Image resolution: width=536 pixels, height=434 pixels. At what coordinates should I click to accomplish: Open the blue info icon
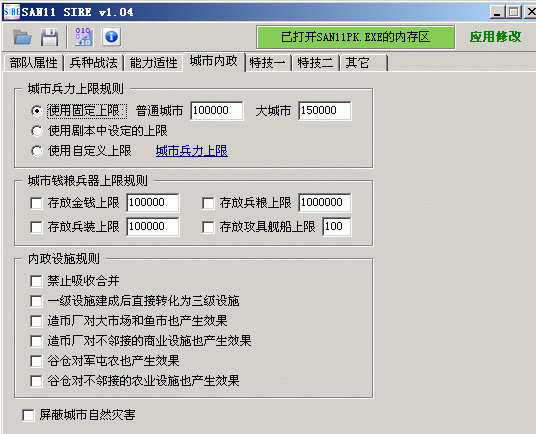(x=111, y=37)
